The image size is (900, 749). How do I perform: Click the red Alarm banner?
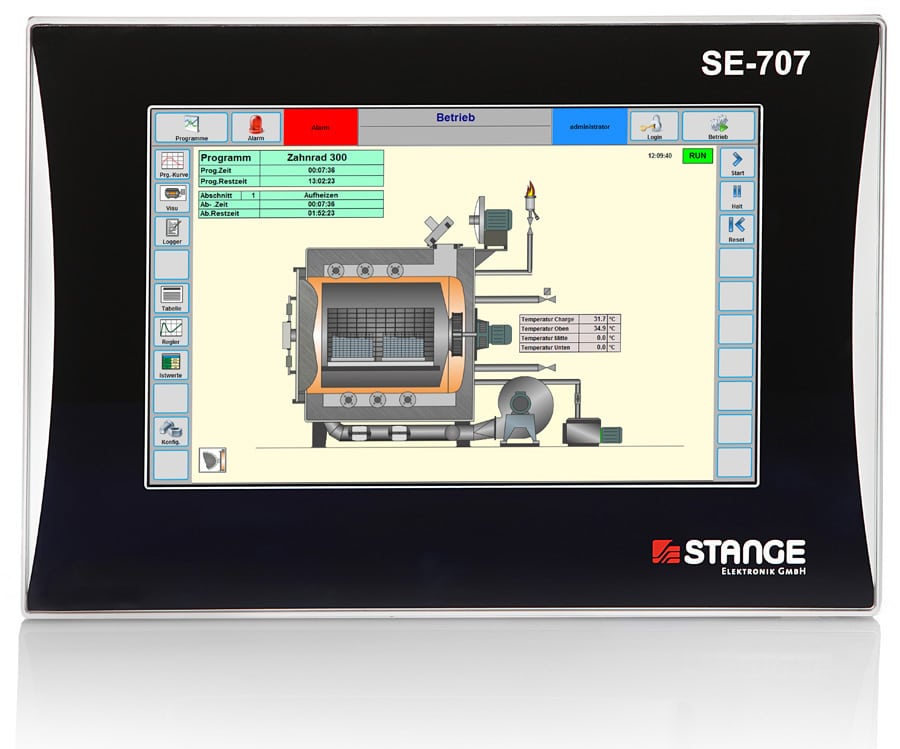point(322,125)
